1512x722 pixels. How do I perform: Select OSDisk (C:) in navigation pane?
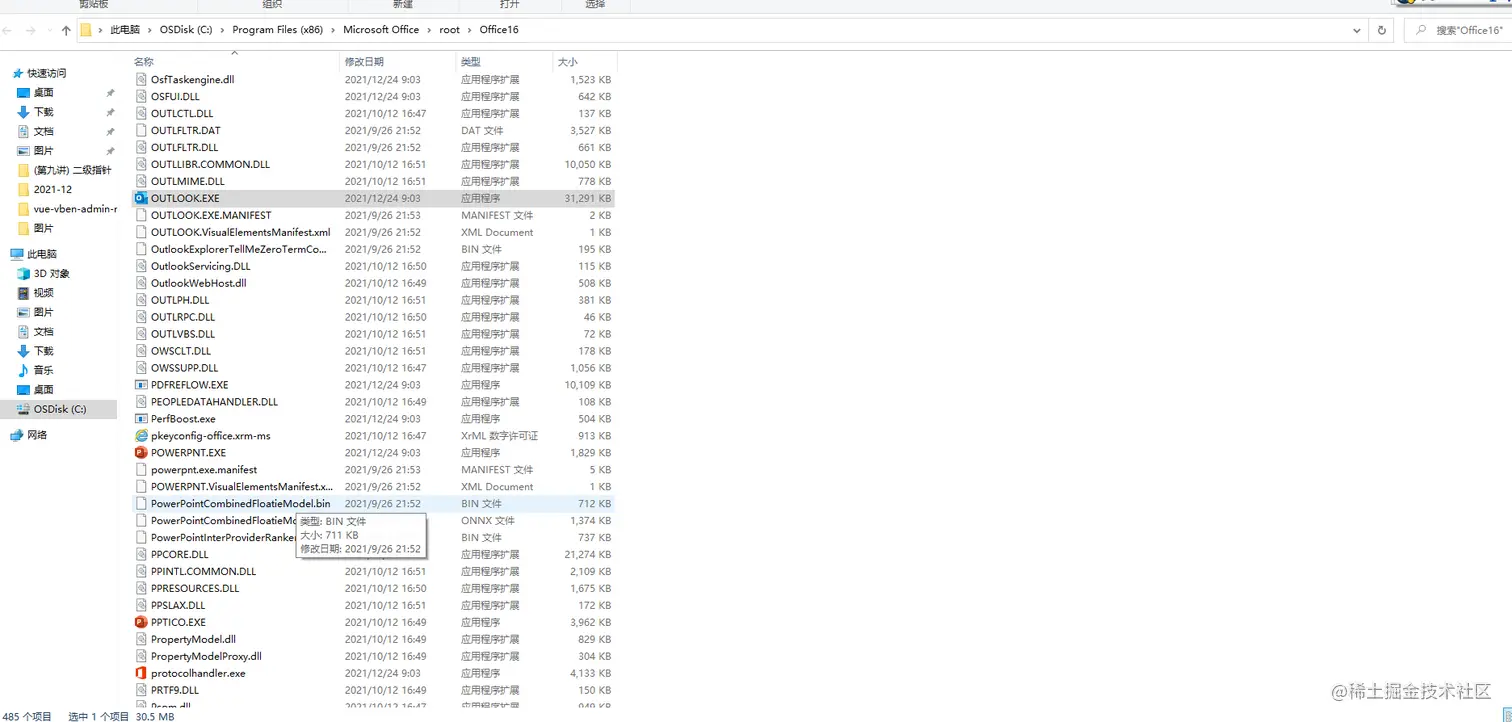coord(60,409)
